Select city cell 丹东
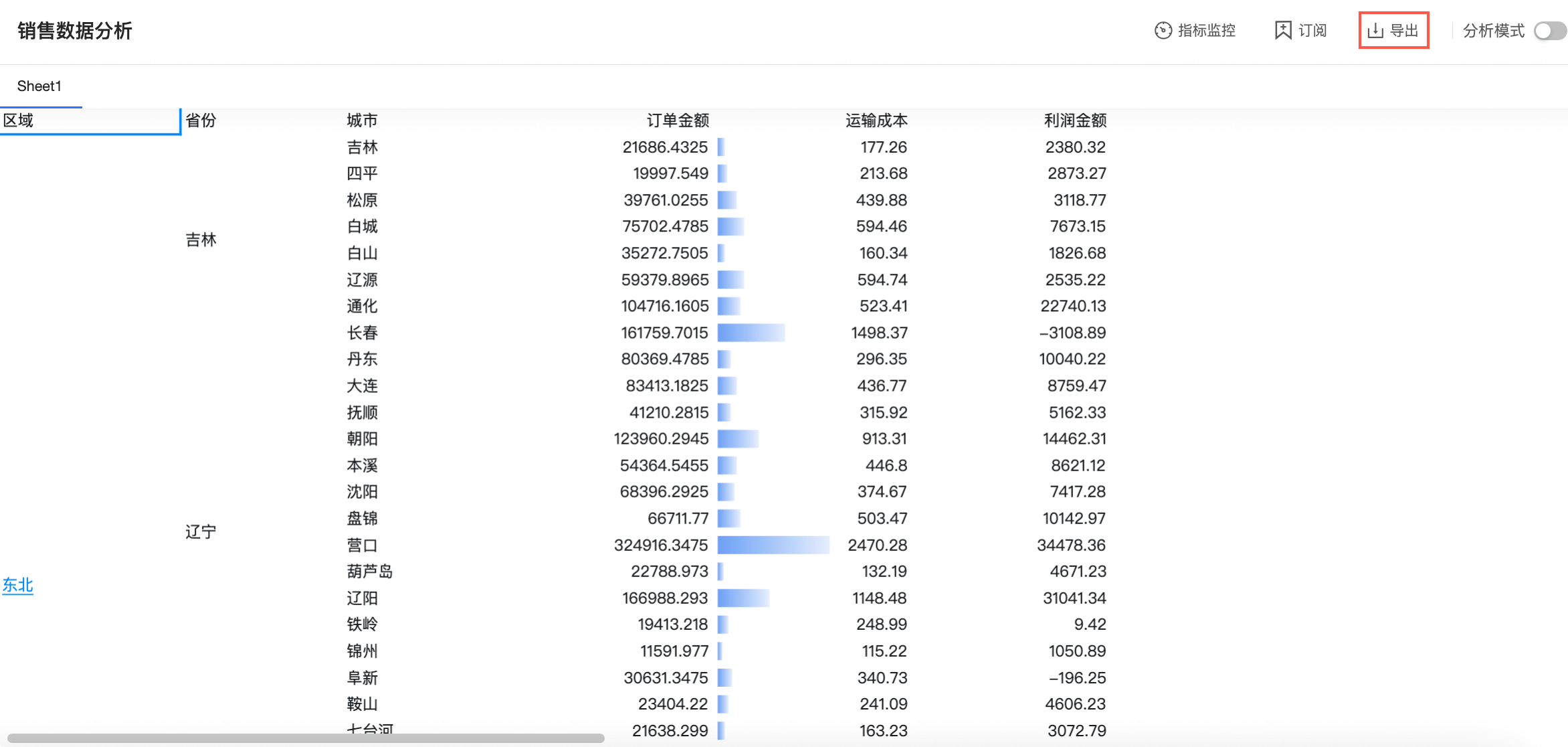This screenshot has height=747, width=1568. pos(363,359)
